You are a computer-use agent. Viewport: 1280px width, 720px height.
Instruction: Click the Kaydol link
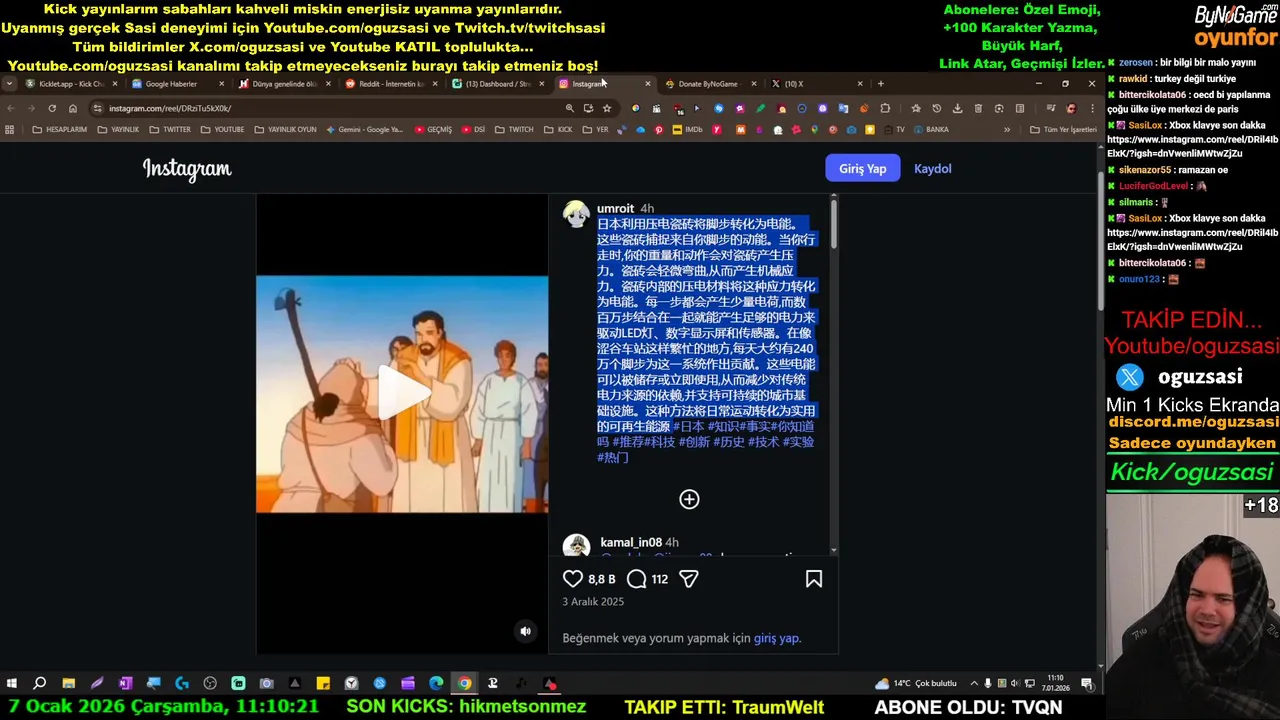point(932,168)
